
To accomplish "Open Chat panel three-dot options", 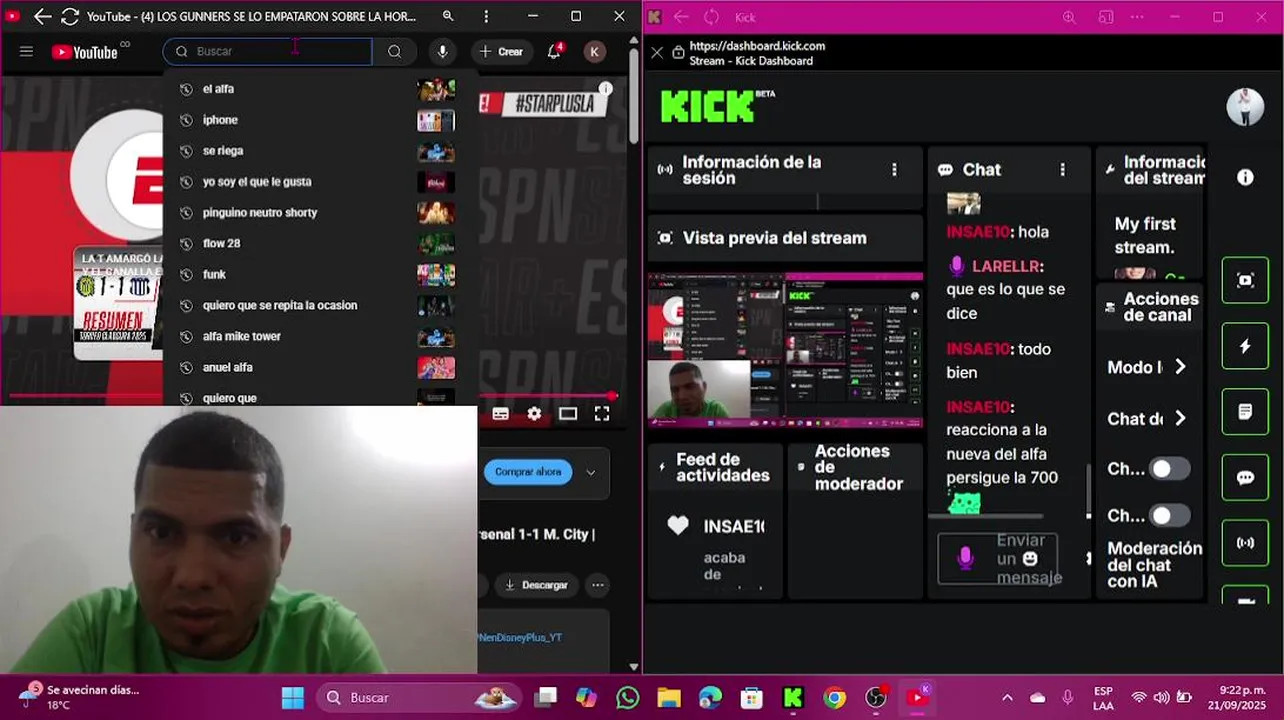I will 1062,170.
